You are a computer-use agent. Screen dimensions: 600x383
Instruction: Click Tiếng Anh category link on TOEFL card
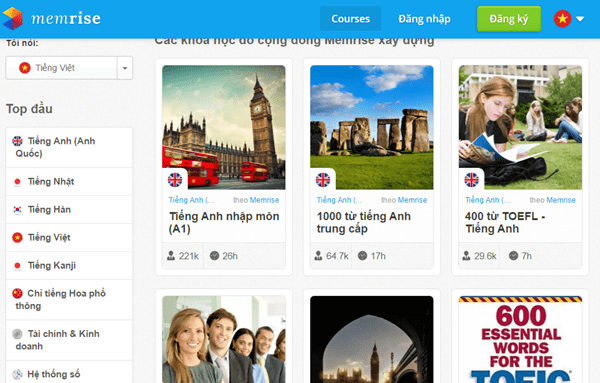(488, 200)
